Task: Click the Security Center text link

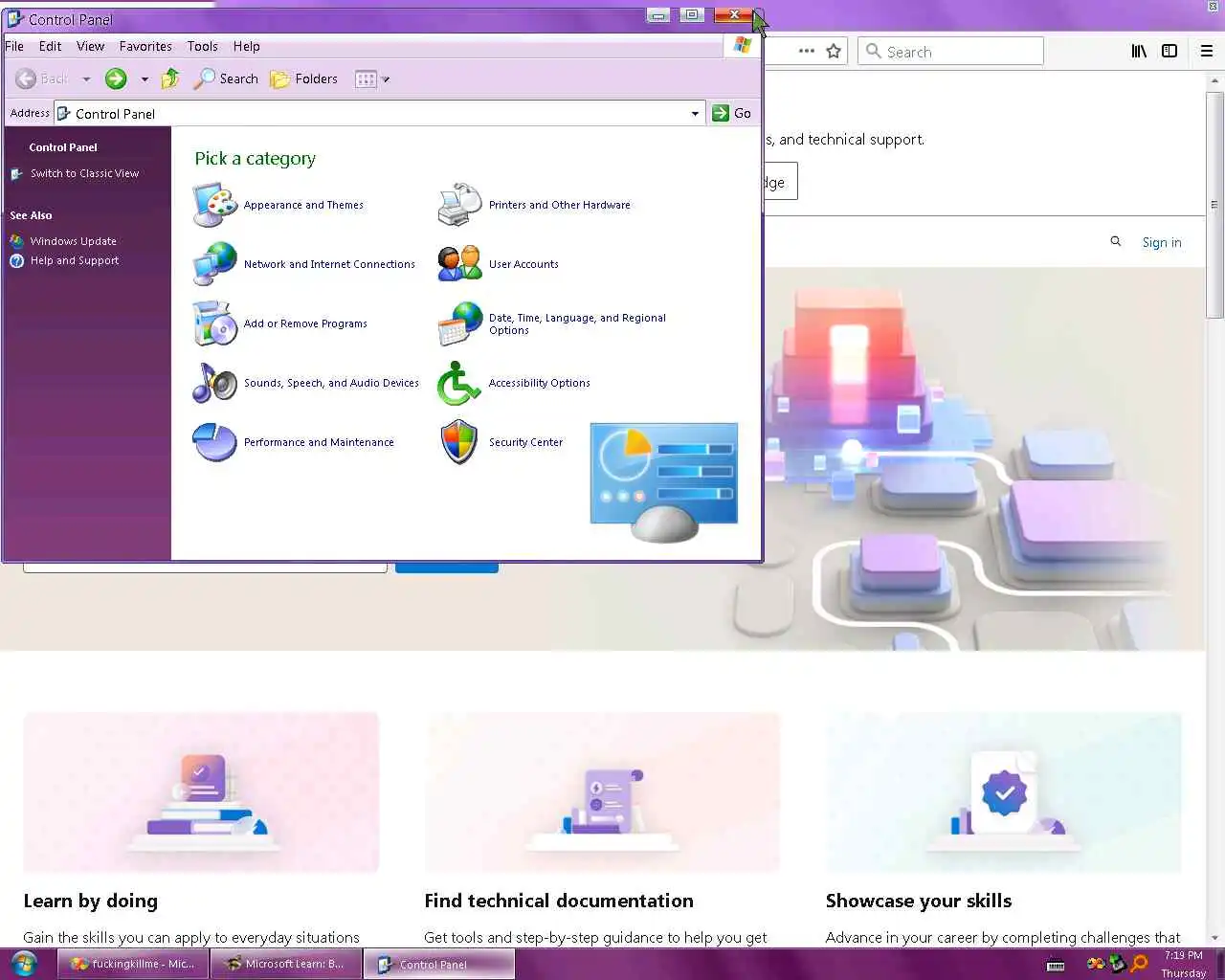Action: 525,442
